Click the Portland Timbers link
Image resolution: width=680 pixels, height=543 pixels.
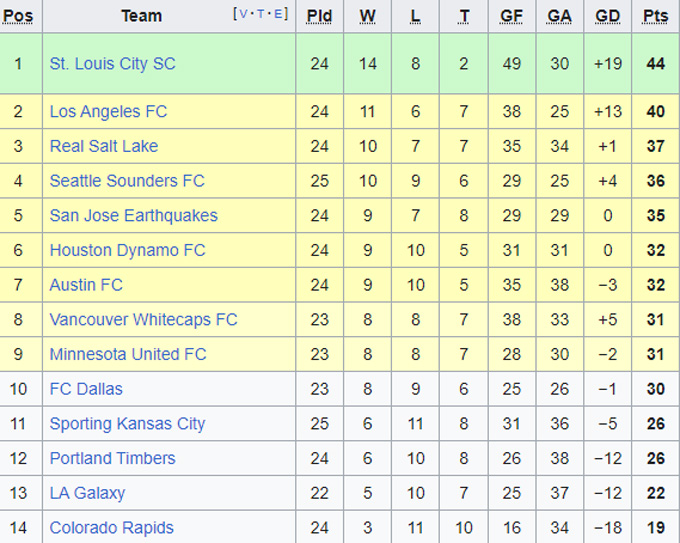click(x=112, y=458)
